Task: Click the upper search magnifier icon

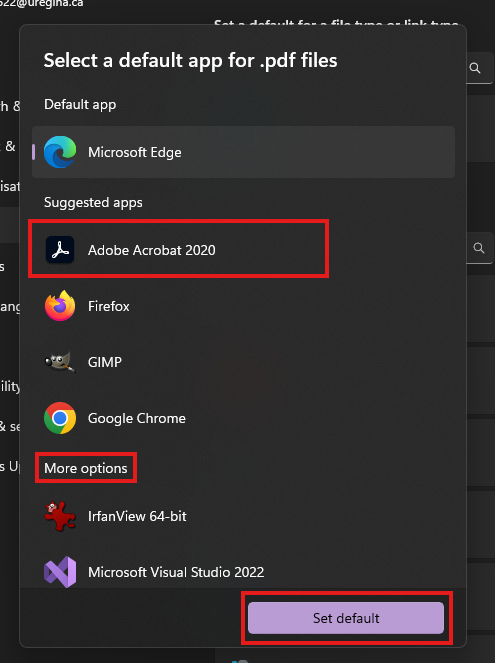Action: pyautogui.click(x=475, y=68)
